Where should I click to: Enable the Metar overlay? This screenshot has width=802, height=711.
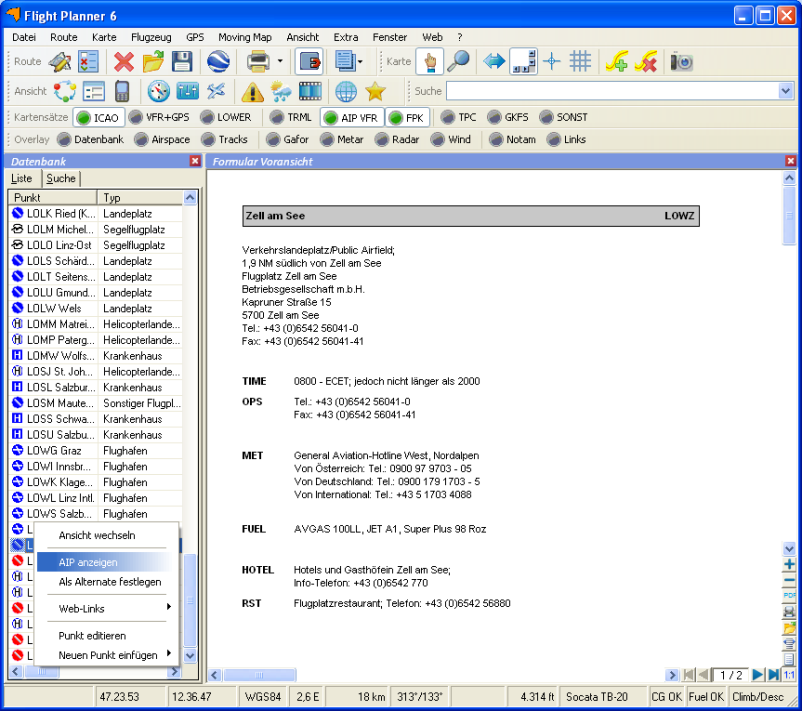click(342, 139)
